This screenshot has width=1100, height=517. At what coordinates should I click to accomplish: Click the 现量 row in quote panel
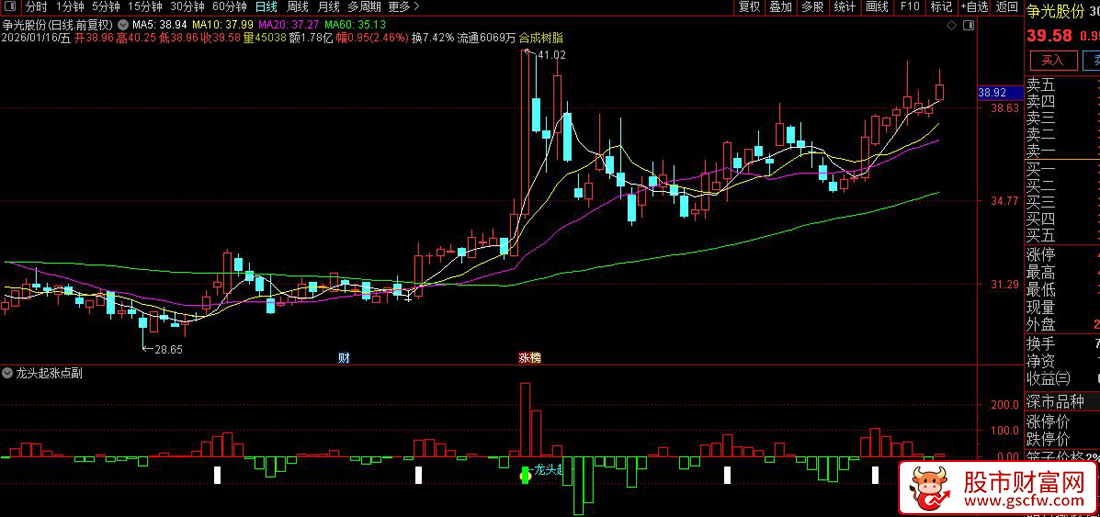click(x=1062, y=307)
